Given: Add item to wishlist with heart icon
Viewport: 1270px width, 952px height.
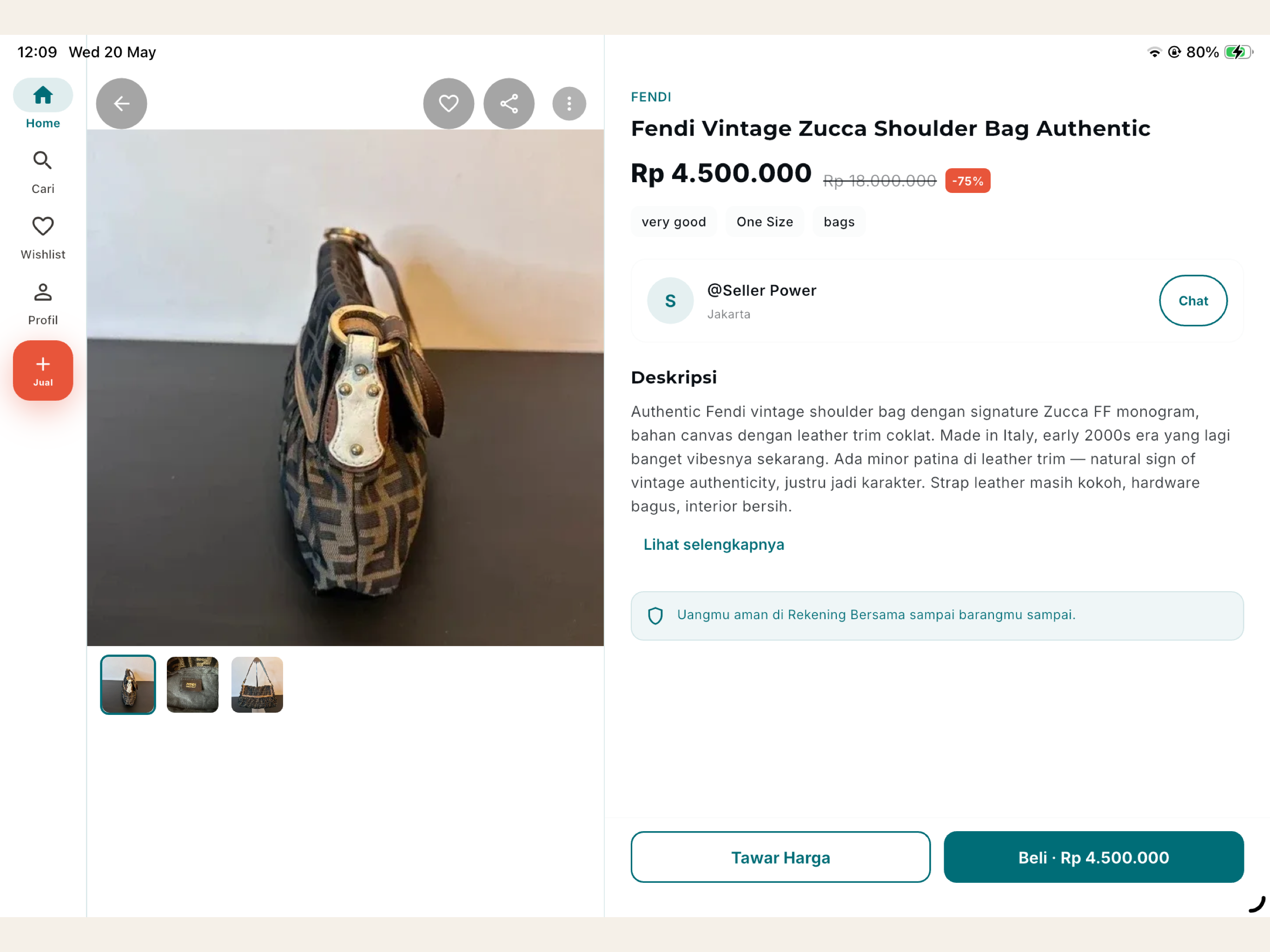Looking at the screenshot, I should pyautogui.click(x=449, y=103).
